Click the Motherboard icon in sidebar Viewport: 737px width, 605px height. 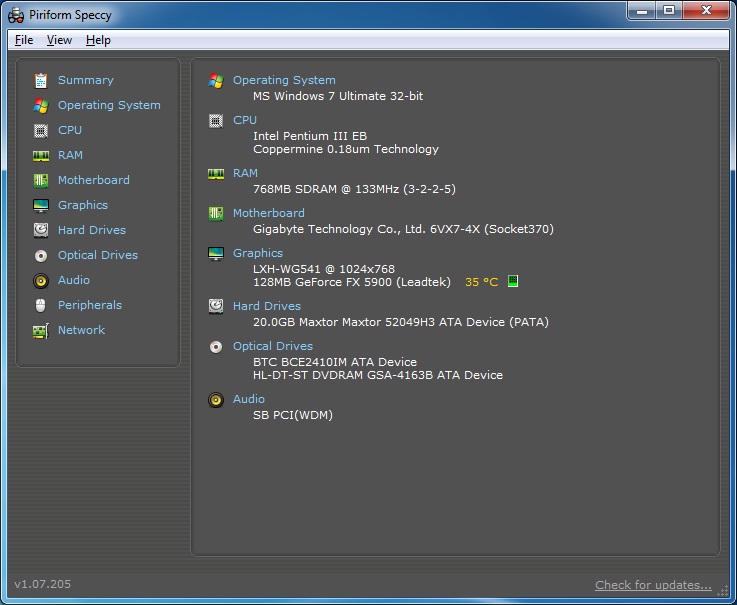click(x=41, y=181)
